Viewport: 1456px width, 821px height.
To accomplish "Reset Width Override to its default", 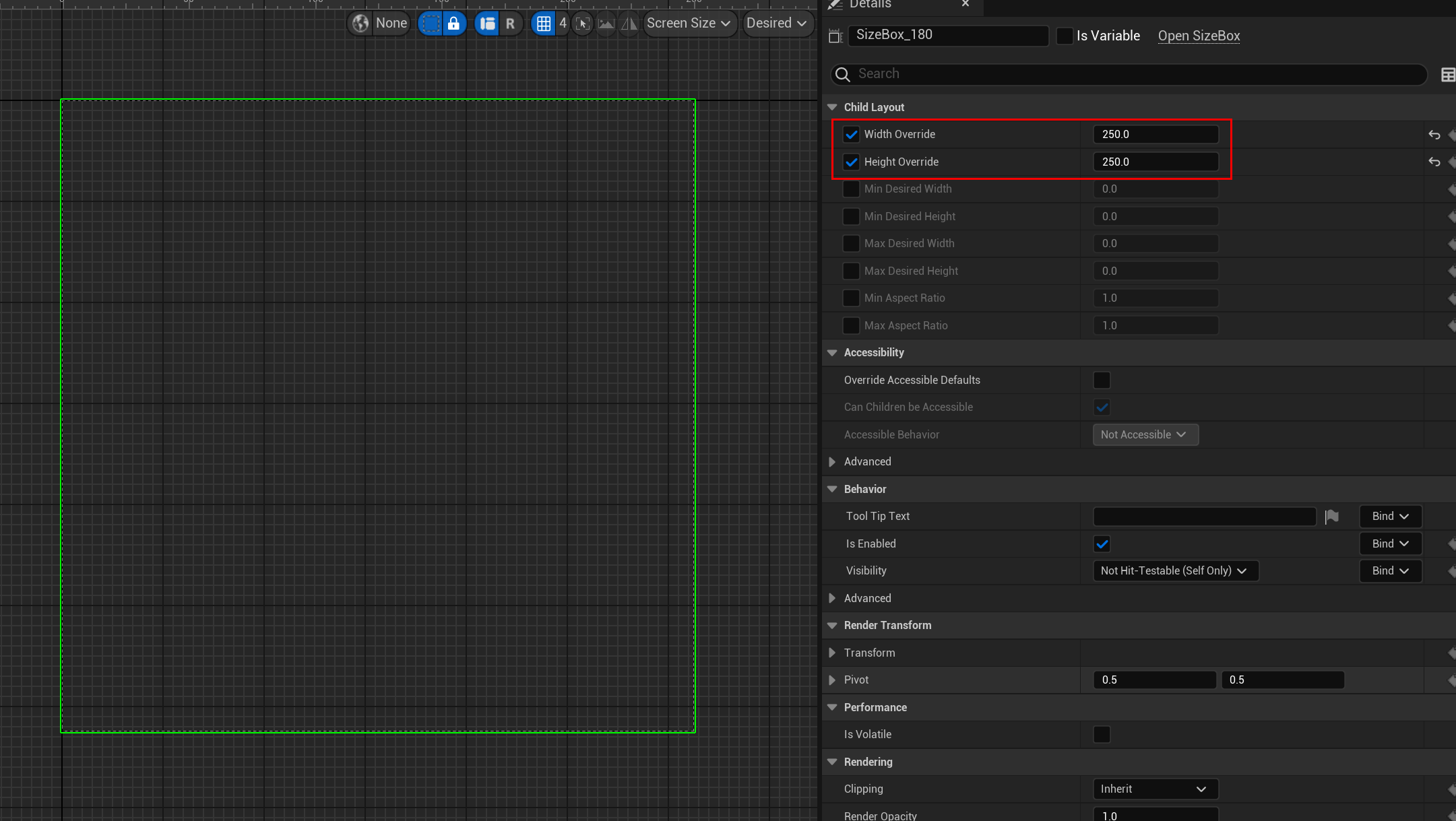I will click(1434, 135).
